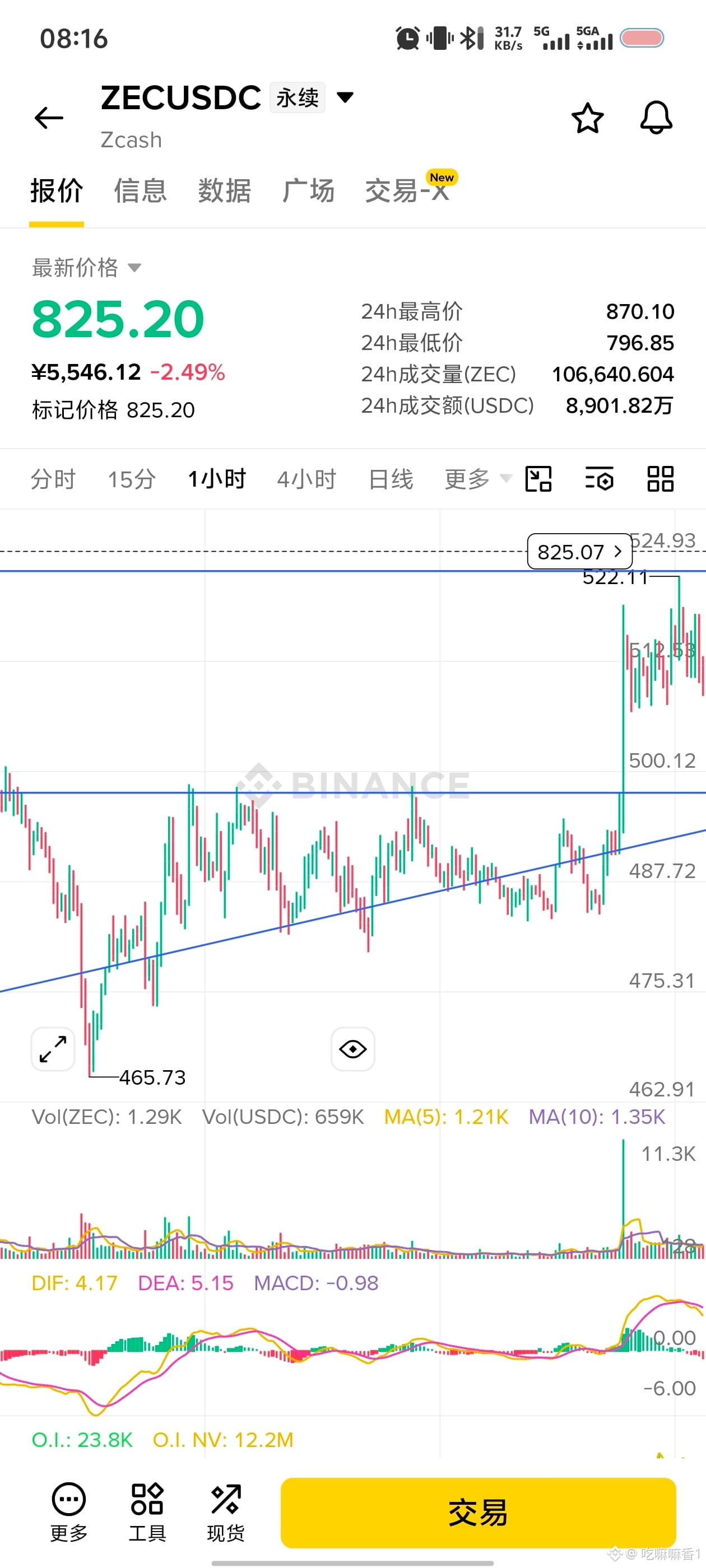Image resolution: width=706 pixels, height=1568 pixels.
Task: Tap the DIF: 4.17 indicator label
Action: pyautogui.click(x=75, y=1283)
